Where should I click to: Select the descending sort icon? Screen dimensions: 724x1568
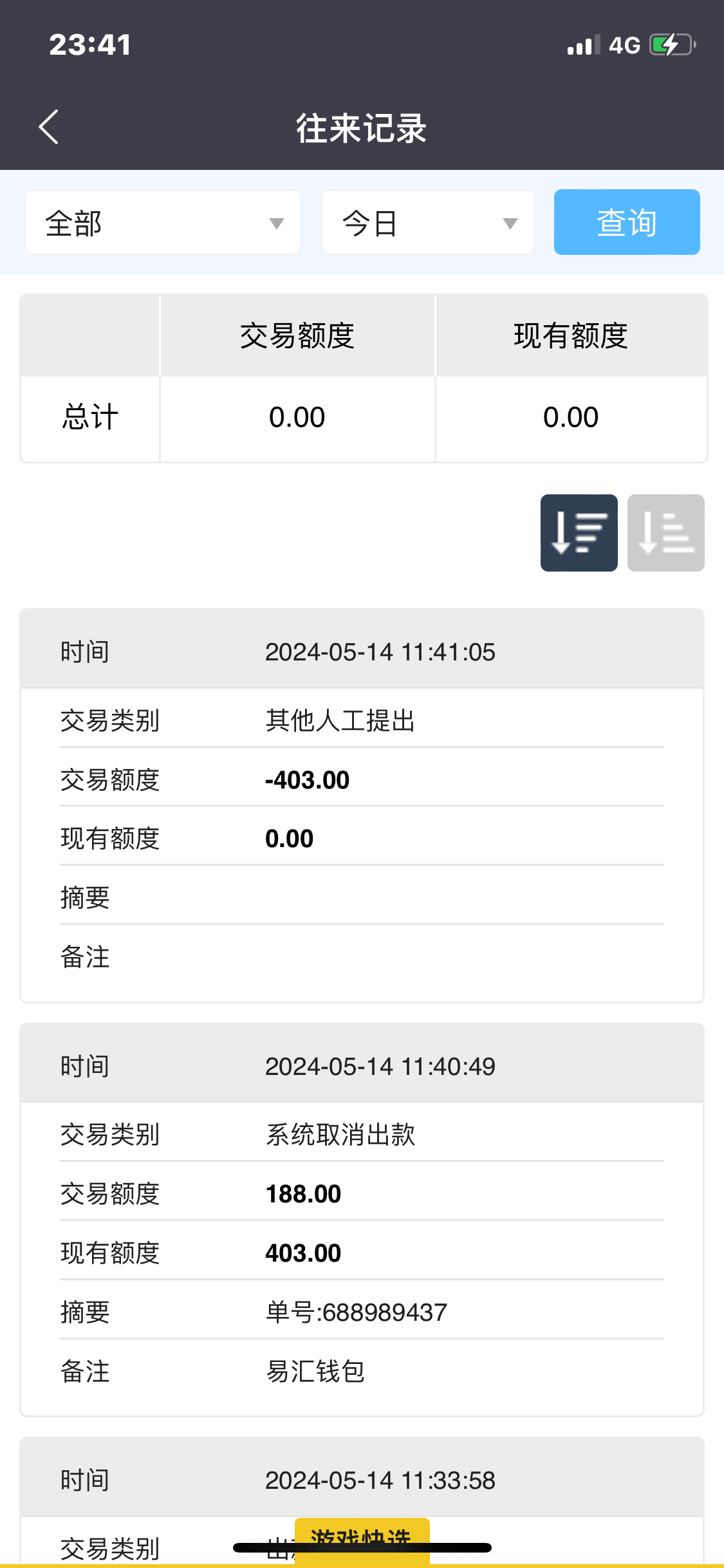coord(579,533)
